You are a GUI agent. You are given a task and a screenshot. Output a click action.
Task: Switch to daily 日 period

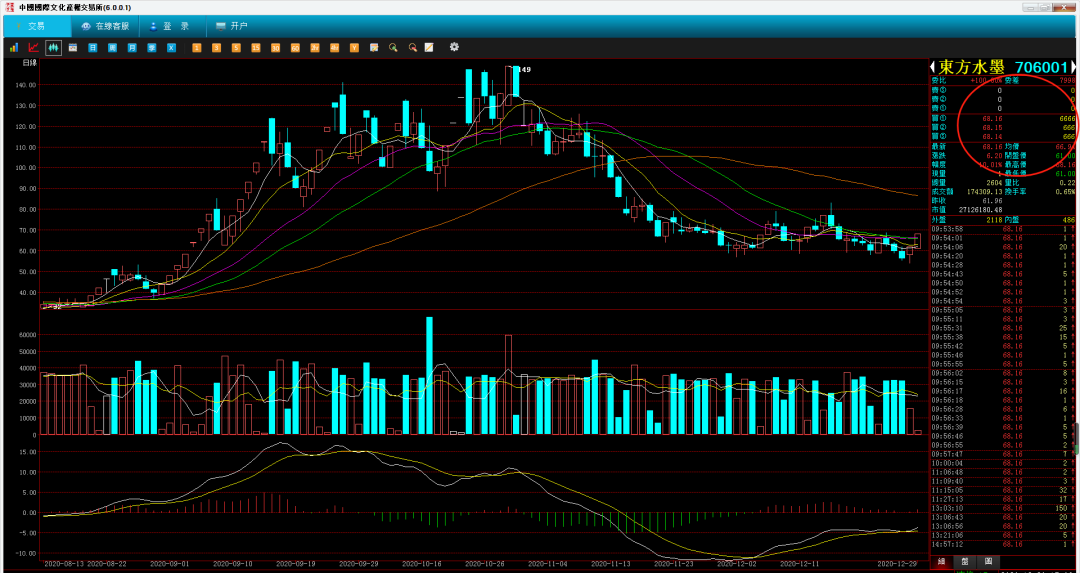(92, 48)
